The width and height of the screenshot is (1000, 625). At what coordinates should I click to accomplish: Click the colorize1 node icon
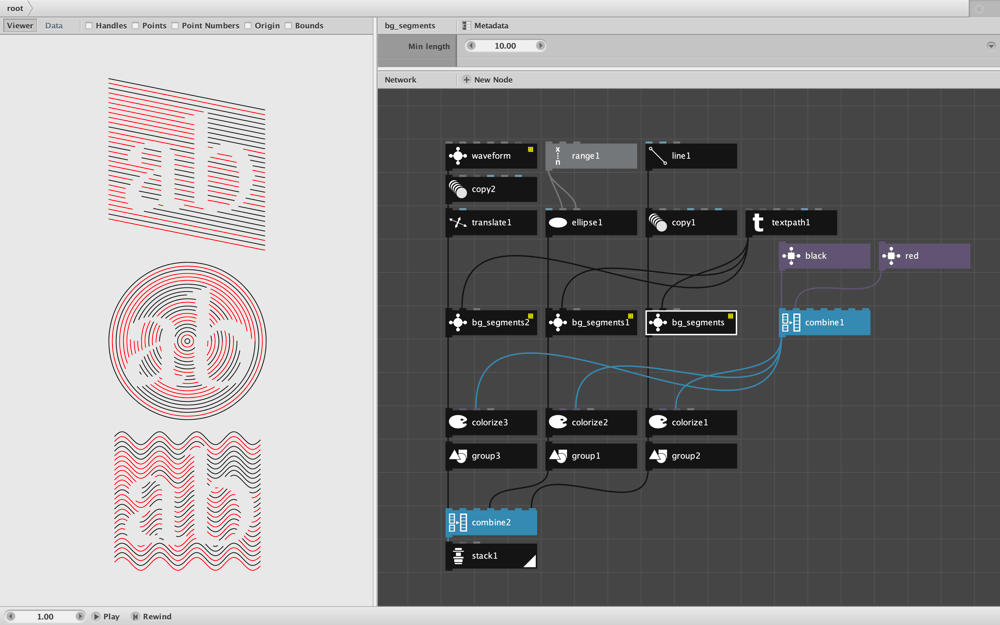pos(658,422)
